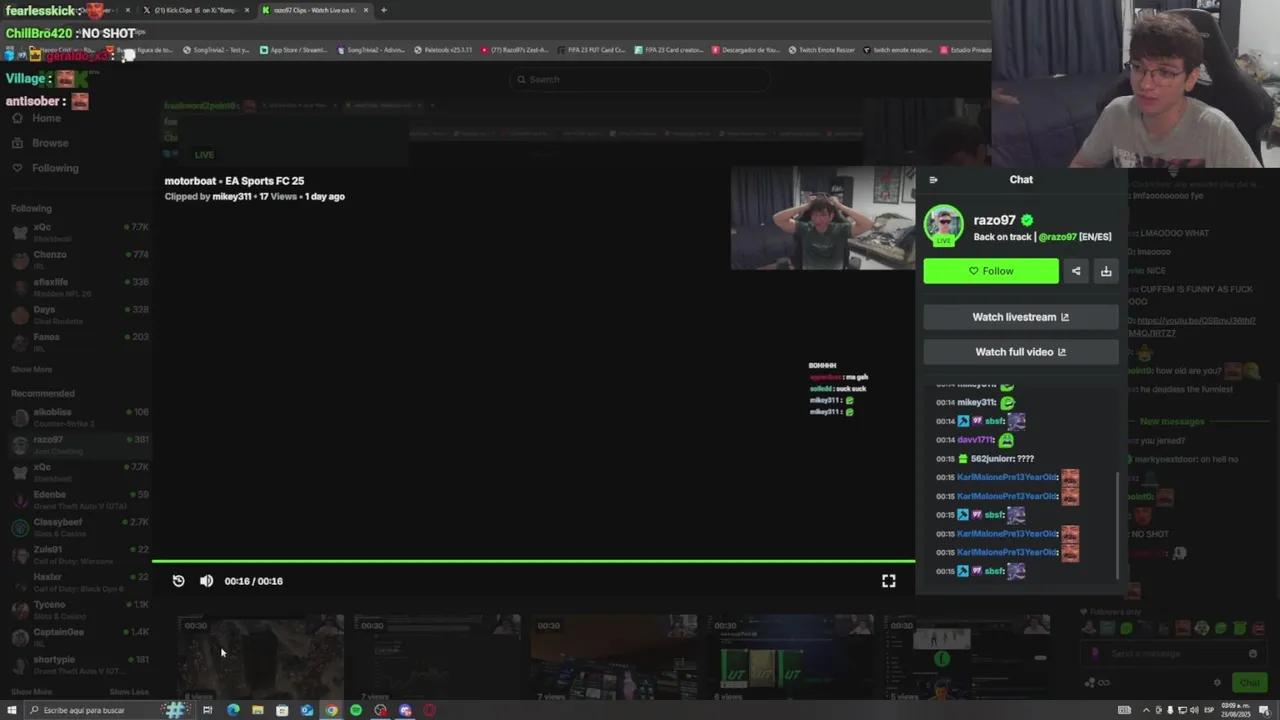The image size is (1280, 720).
Task: Seek on the green clip progress bar
Action: pyautogui.click(x=533, y=562)
